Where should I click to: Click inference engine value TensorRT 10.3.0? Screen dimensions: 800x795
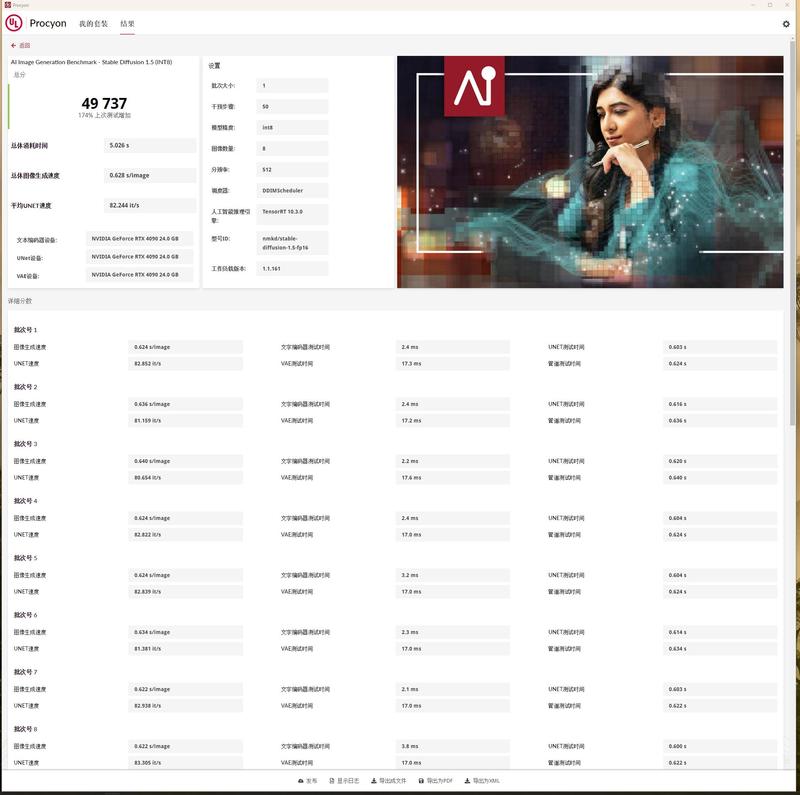pyautogui.click(x=292, y=214)
